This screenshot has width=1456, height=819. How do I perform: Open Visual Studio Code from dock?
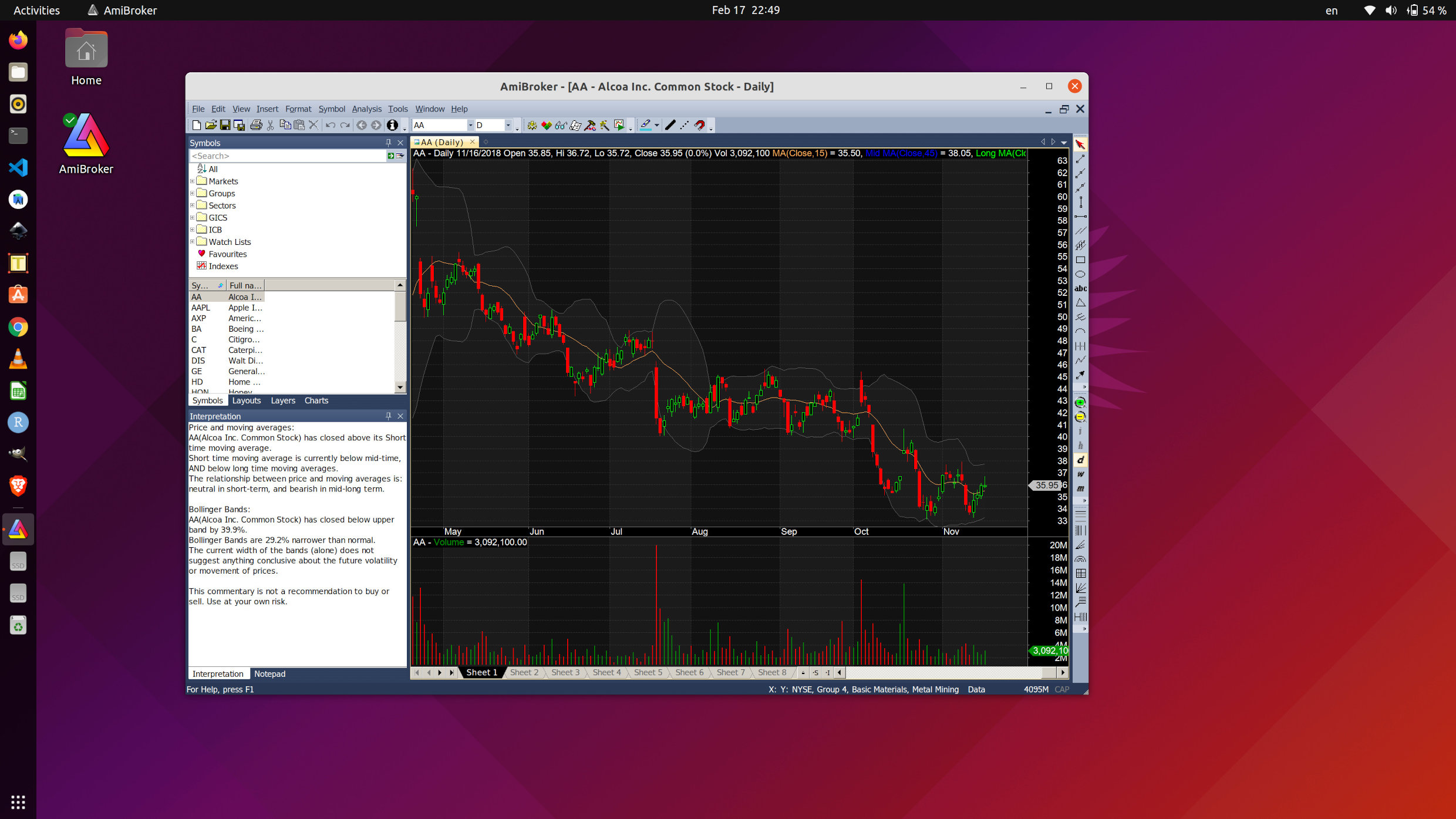[x=18, y=167]
